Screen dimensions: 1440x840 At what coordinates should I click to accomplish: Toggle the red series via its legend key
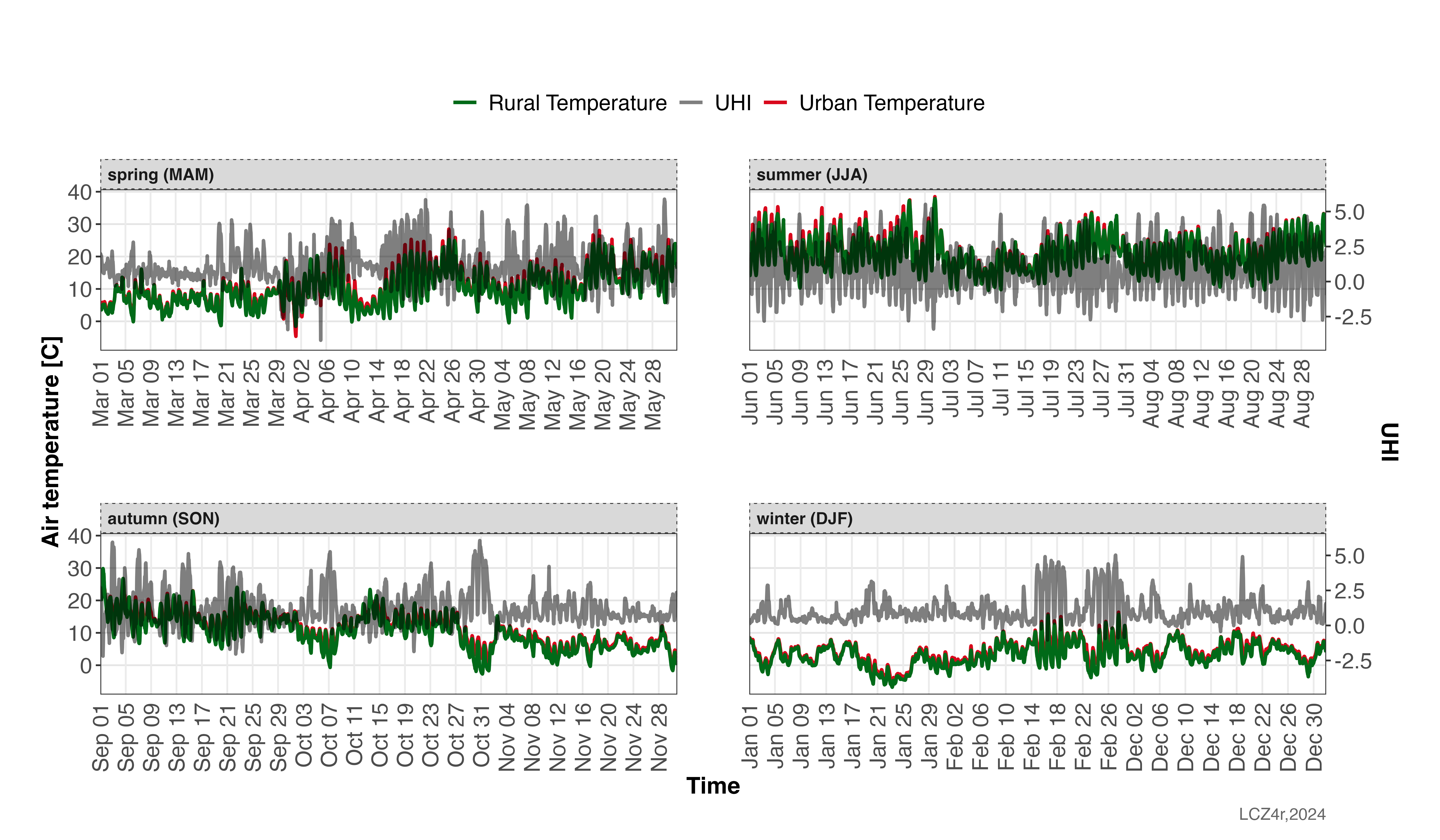(775, 103)
